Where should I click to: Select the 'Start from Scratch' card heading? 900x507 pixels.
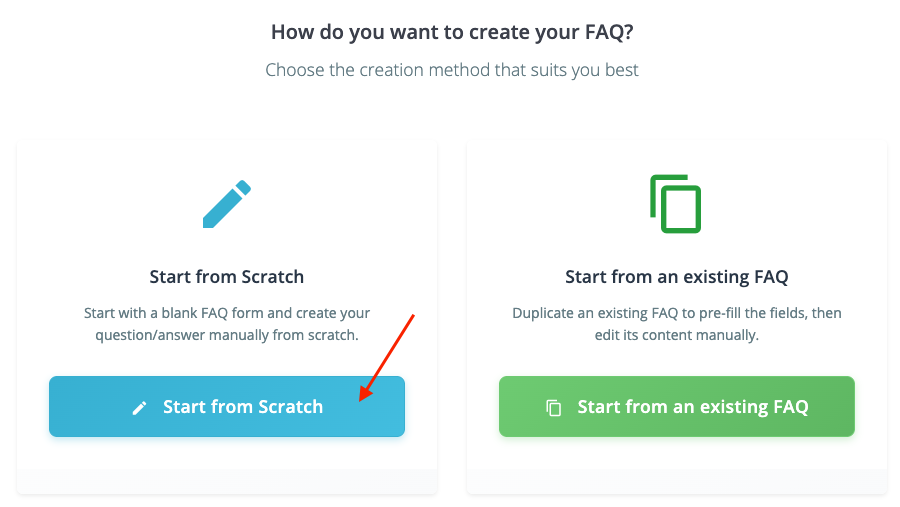[226, 276]
